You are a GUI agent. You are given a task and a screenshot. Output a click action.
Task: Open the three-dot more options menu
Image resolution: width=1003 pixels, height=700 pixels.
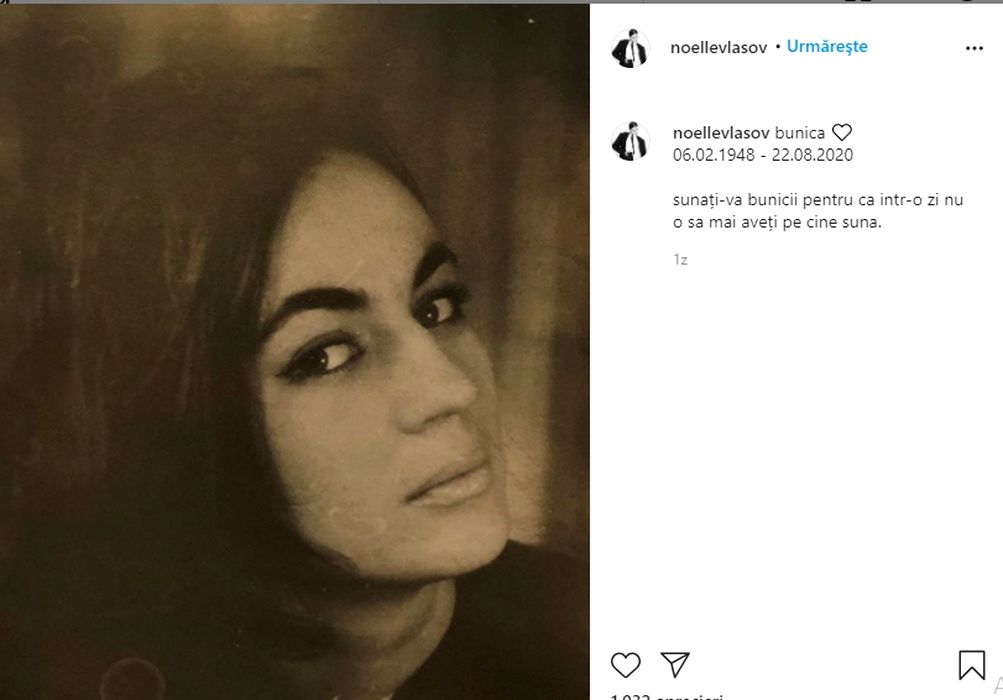coord(974,48)
